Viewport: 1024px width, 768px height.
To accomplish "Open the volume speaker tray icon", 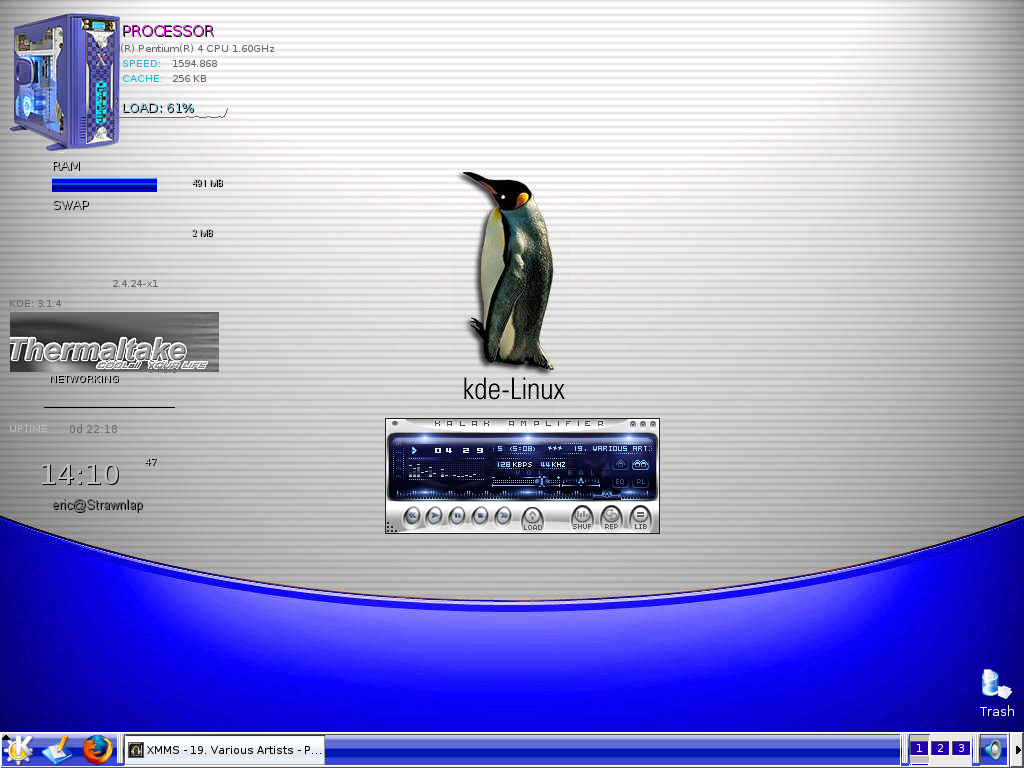I will 993,749.
